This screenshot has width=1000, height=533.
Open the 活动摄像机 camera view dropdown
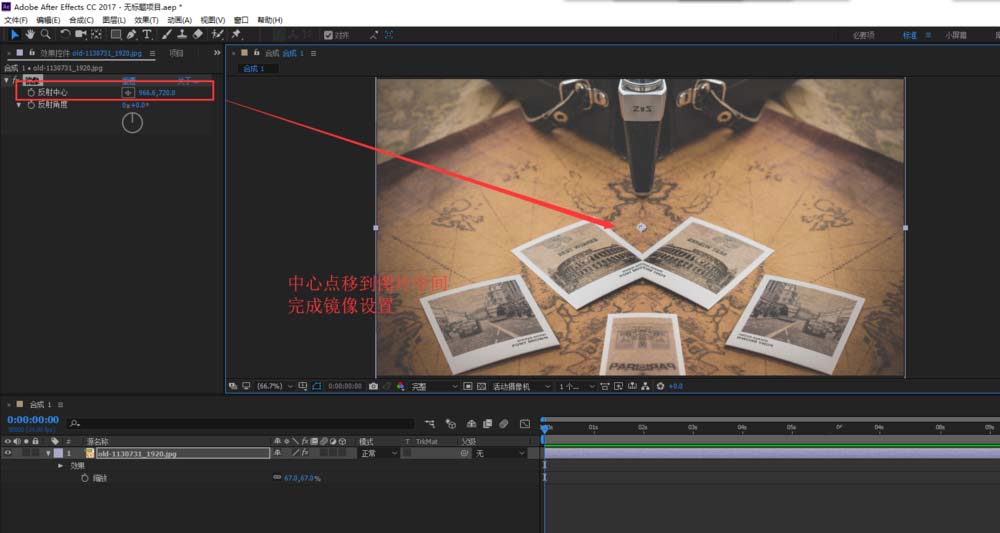[x=521, y=386]
